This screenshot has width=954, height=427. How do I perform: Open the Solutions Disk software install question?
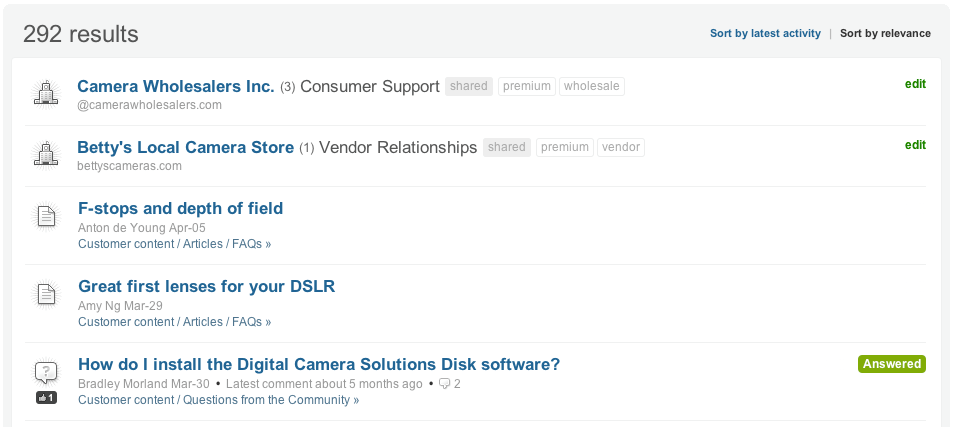319,364
